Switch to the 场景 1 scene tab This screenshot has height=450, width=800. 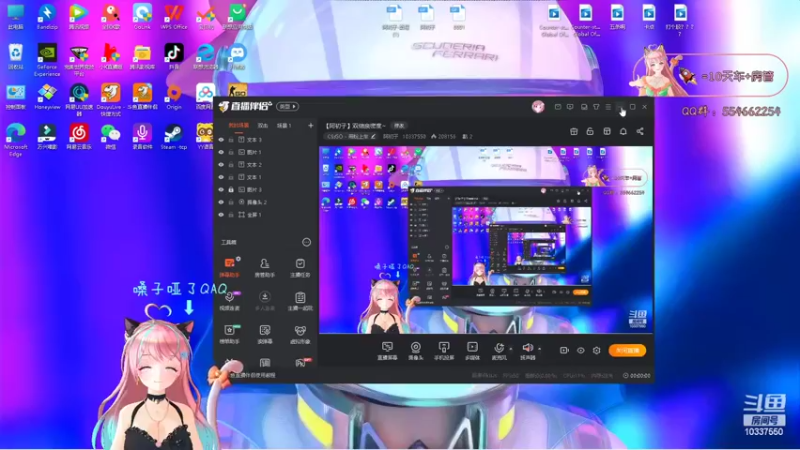click(284, 126)
